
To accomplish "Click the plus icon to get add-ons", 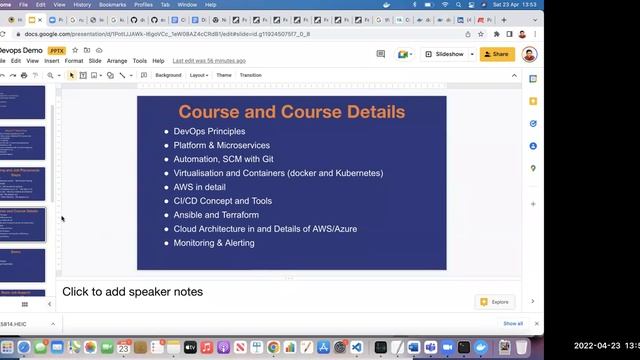I will [x=533, y=204].
